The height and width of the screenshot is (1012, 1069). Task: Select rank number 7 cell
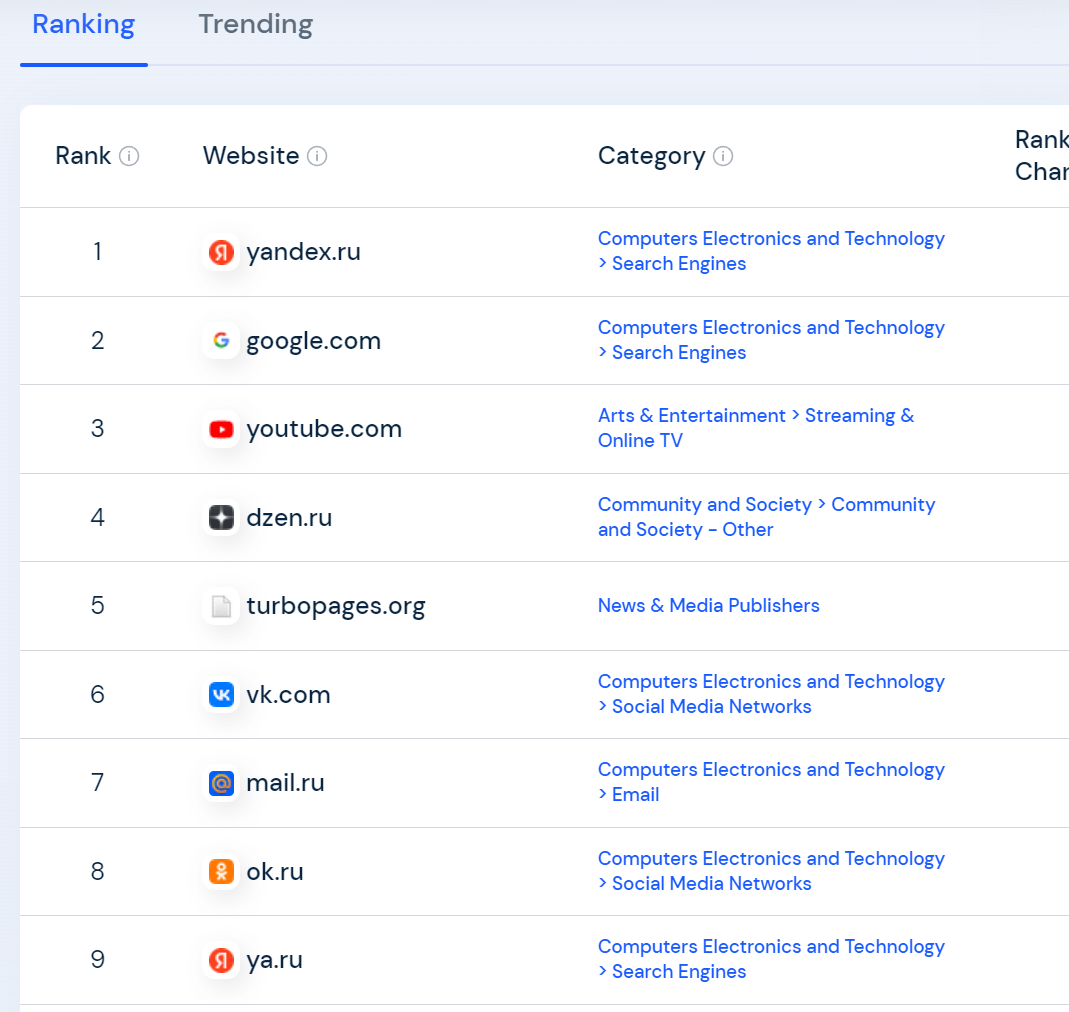coord(97,783)
